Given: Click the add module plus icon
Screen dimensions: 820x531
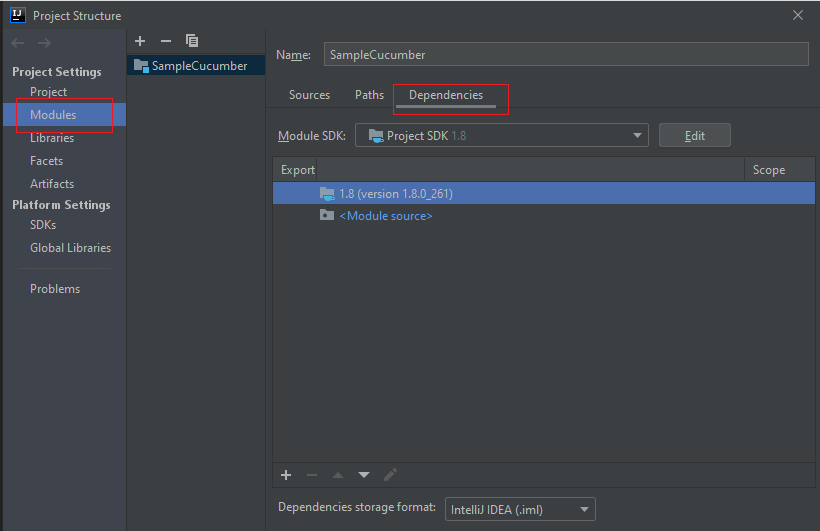Looking at the screenshot, I should tap(140, 41).
